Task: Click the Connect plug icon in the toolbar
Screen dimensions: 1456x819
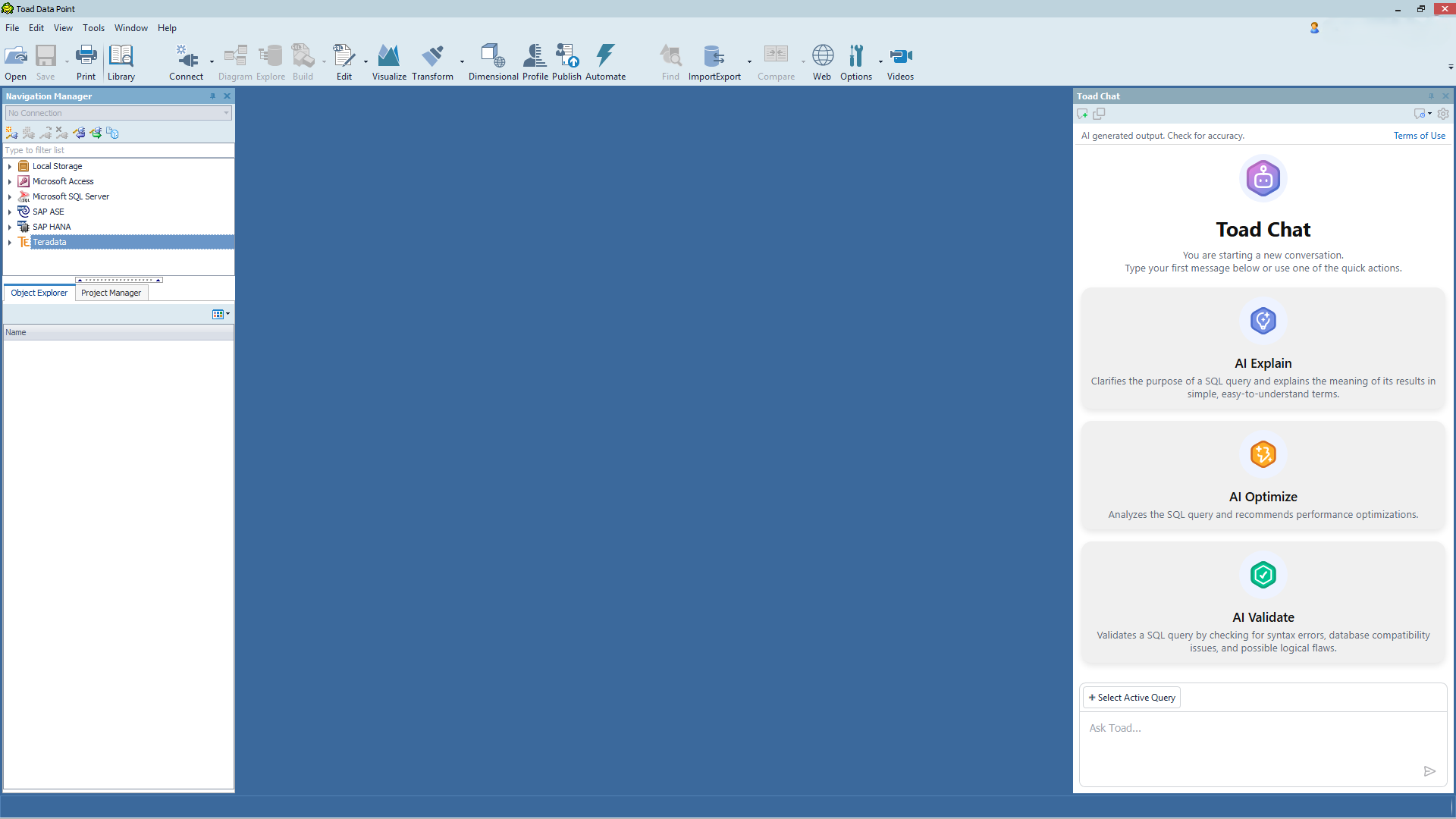Action: click(x=186, y=62)
